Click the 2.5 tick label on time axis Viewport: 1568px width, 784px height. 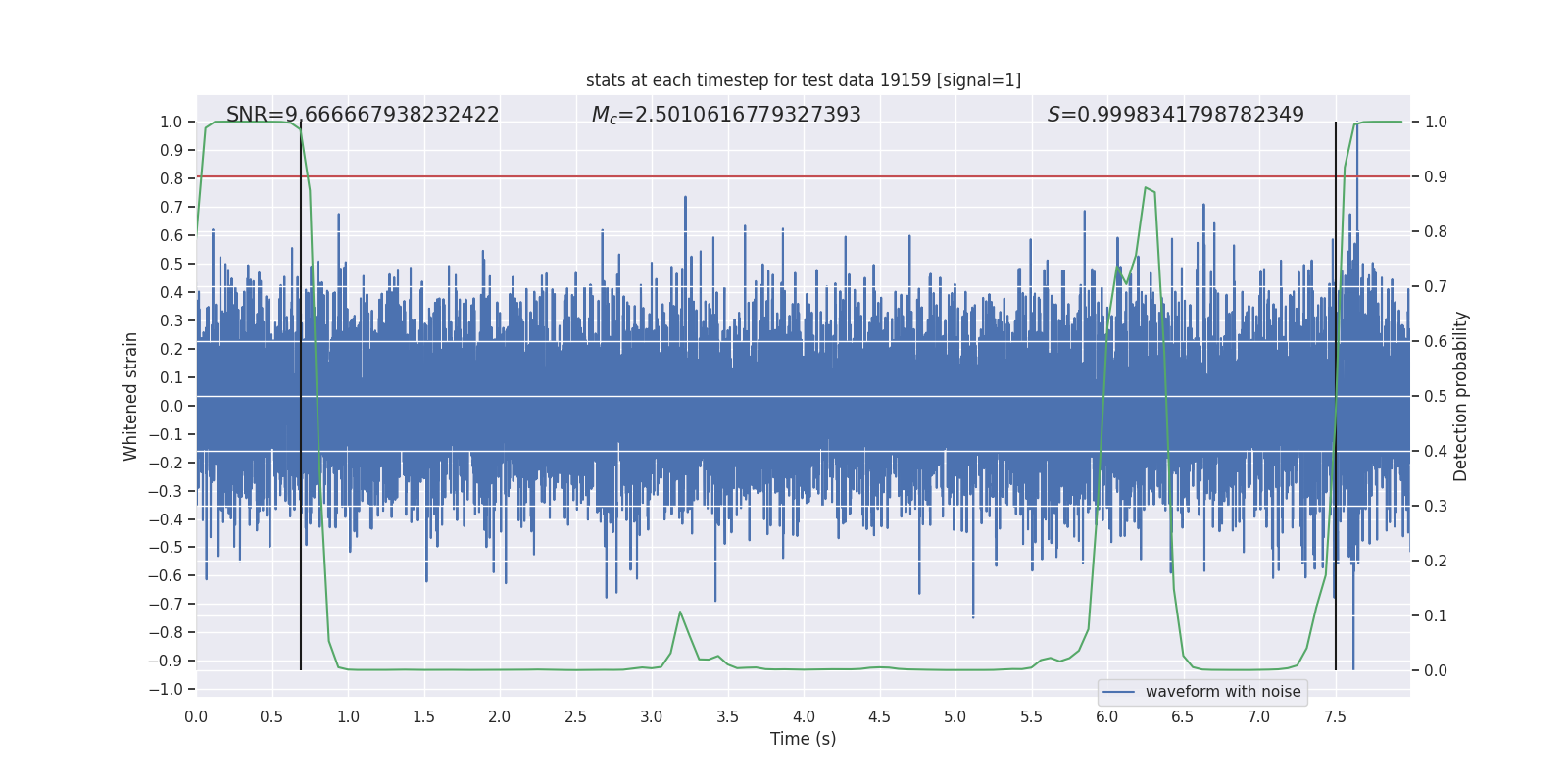[575, 717]
